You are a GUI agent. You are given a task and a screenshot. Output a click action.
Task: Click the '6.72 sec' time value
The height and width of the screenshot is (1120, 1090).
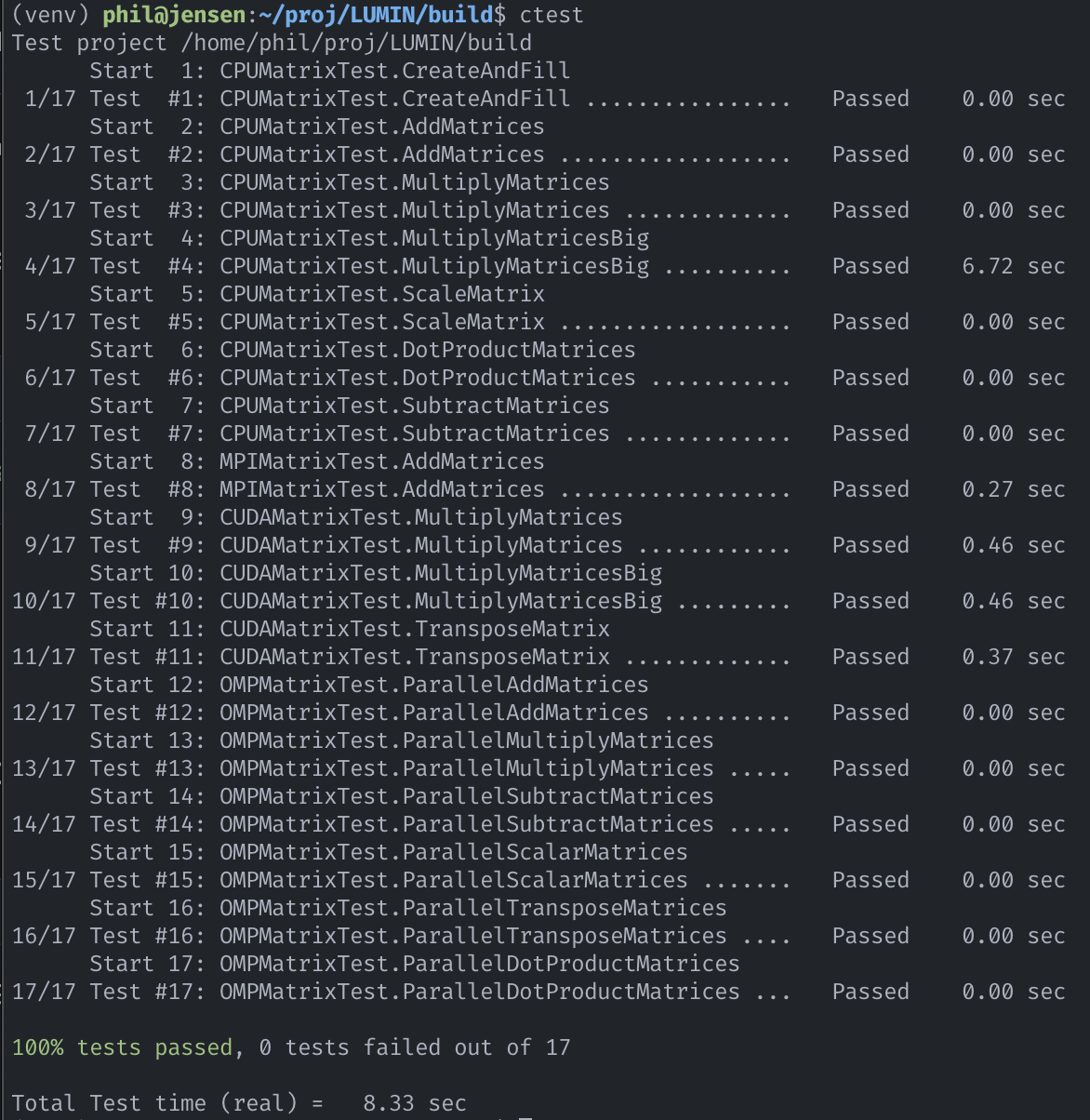(1014, 266)
